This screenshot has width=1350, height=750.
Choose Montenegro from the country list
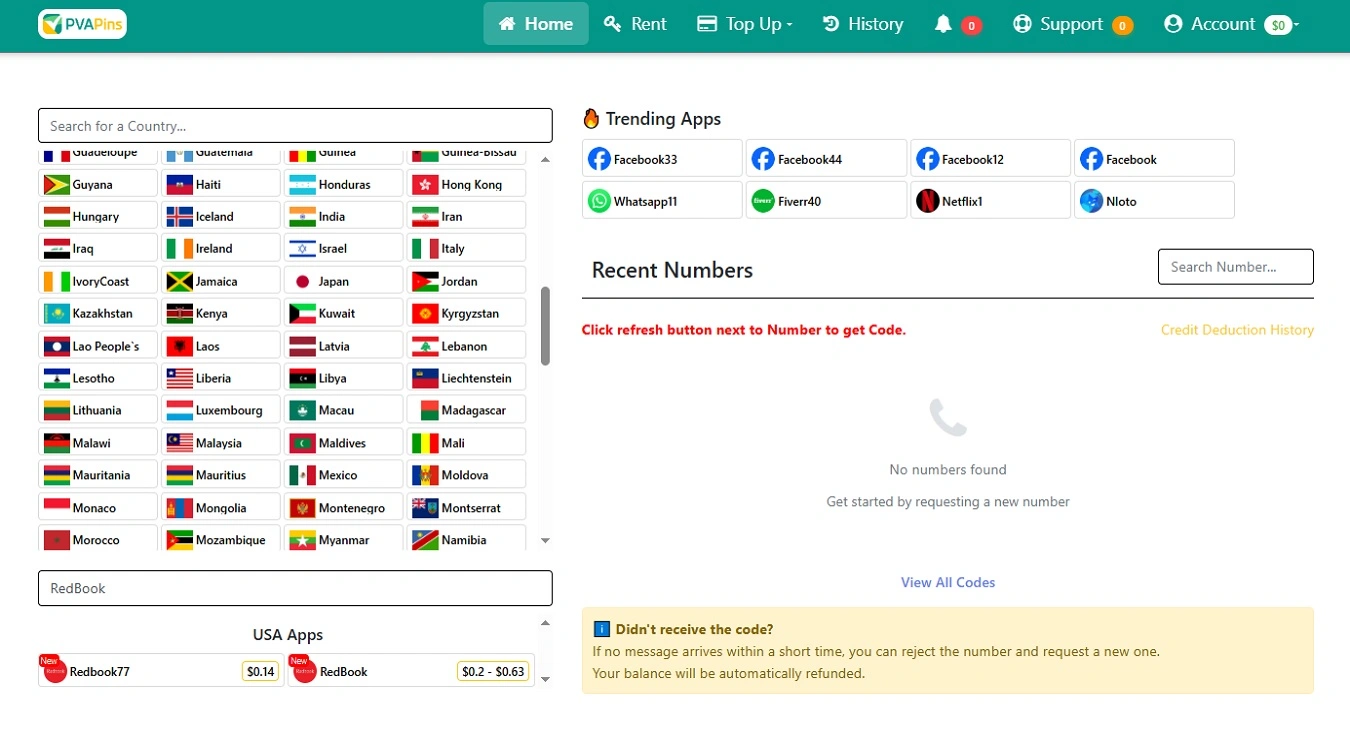[x=344, y=507]
